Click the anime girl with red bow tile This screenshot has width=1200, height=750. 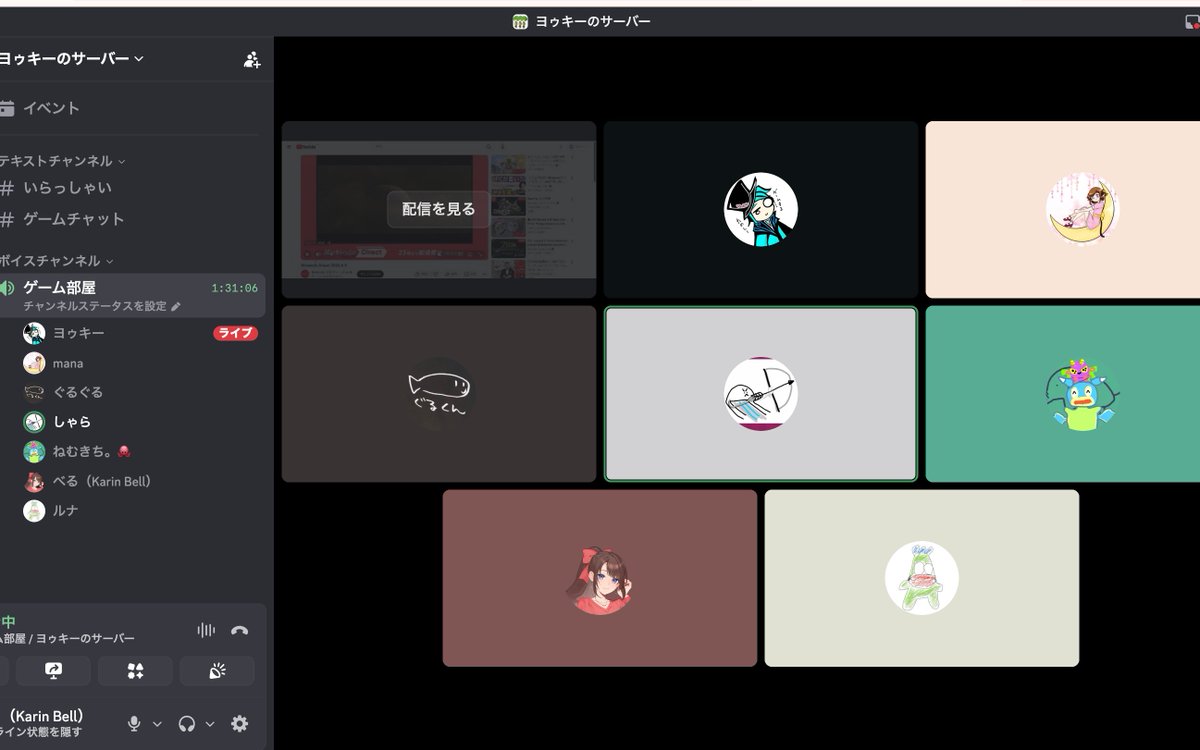(x=600, y=578)
